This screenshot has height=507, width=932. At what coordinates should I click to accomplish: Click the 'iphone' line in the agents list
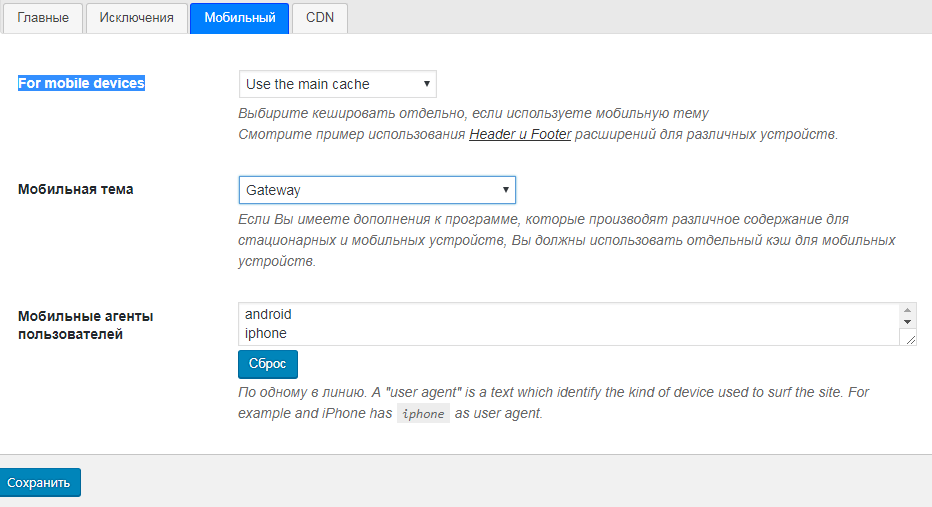pos(266,333)
